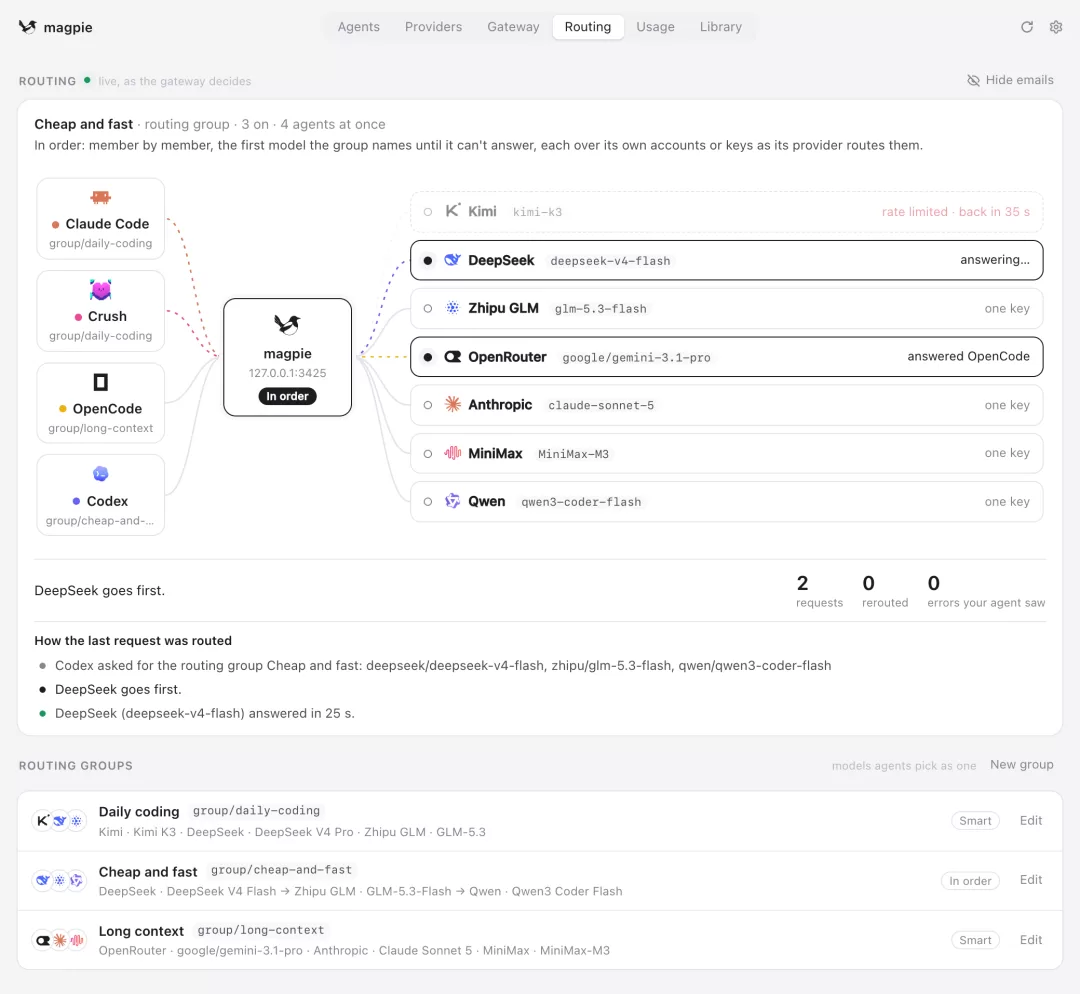Edit the Long context group
Screen dimensions: 1080x994
point(1030,940)
